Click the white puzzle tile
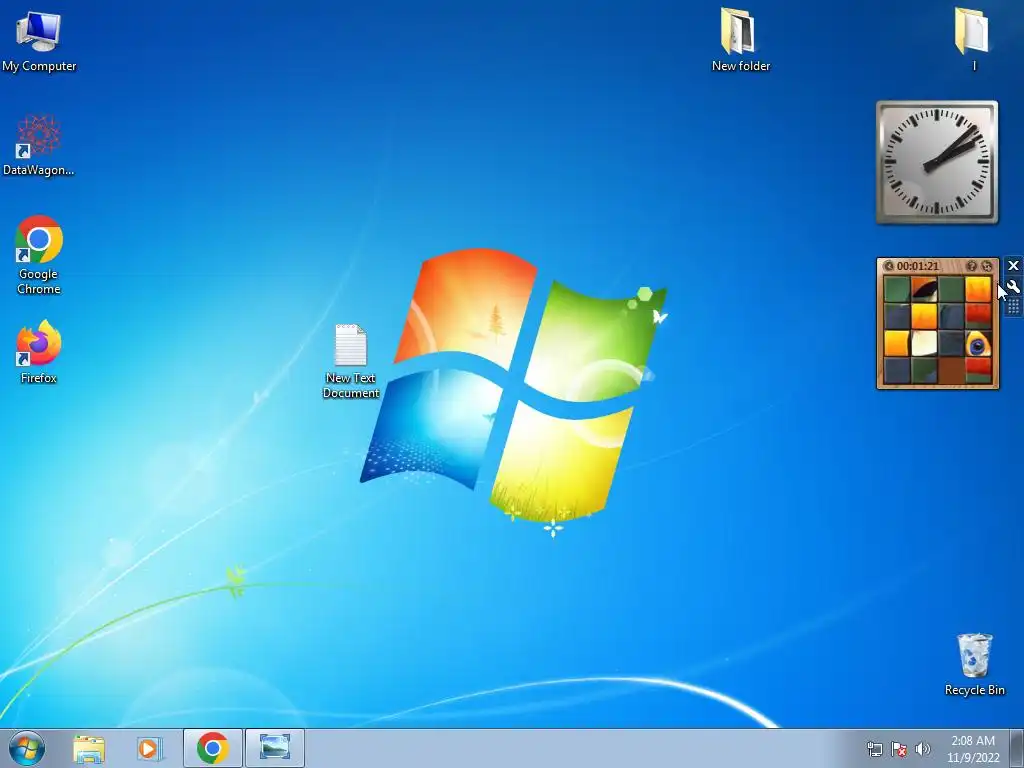1024x768 pixels. pyautogui.click(x=924, y=344)
